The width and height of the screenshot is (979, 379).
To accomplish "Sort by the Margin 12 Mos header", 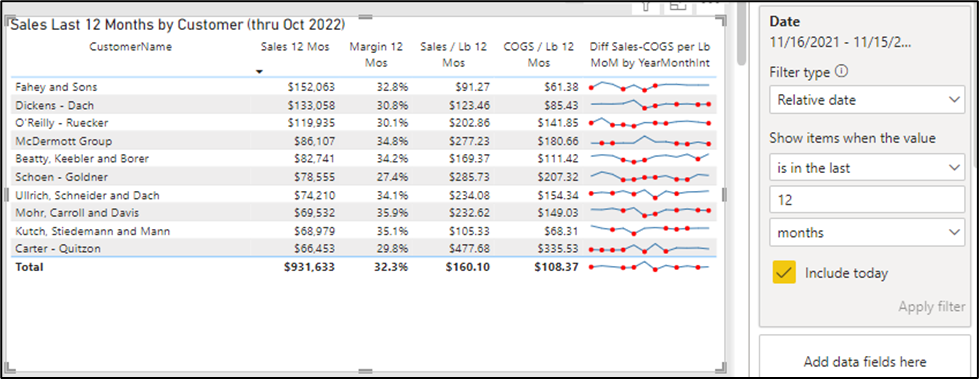I will (376, 55).
